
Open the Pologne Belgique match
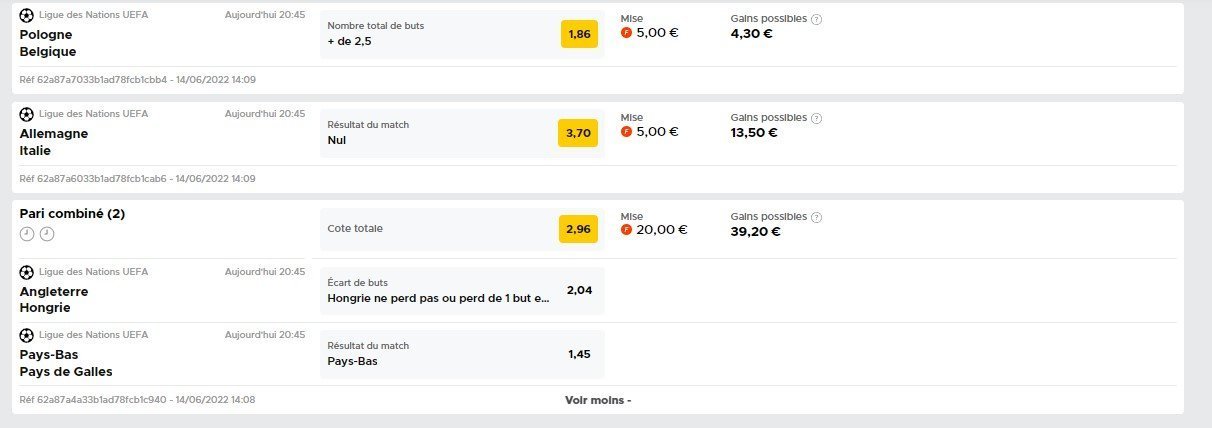(x=48, y=43)
